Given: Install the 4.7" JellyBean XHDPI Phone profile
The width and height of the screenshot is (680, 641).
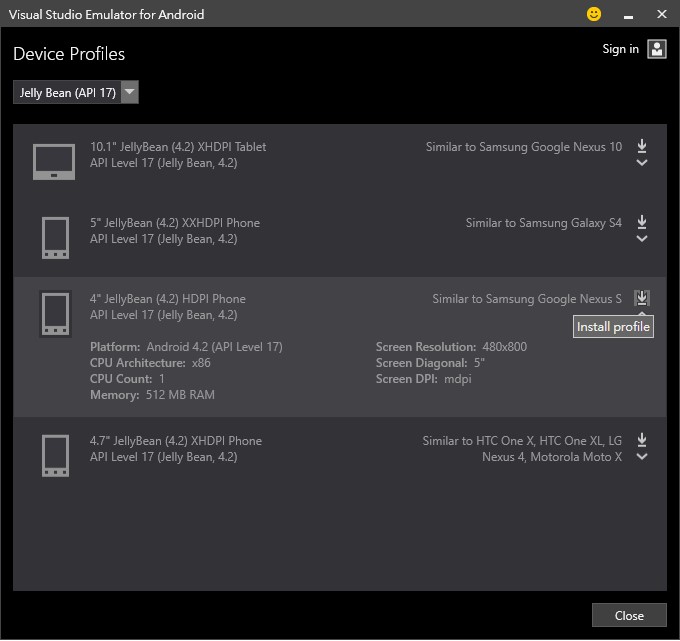Looking at the screenshot, I should click(642, 440).
